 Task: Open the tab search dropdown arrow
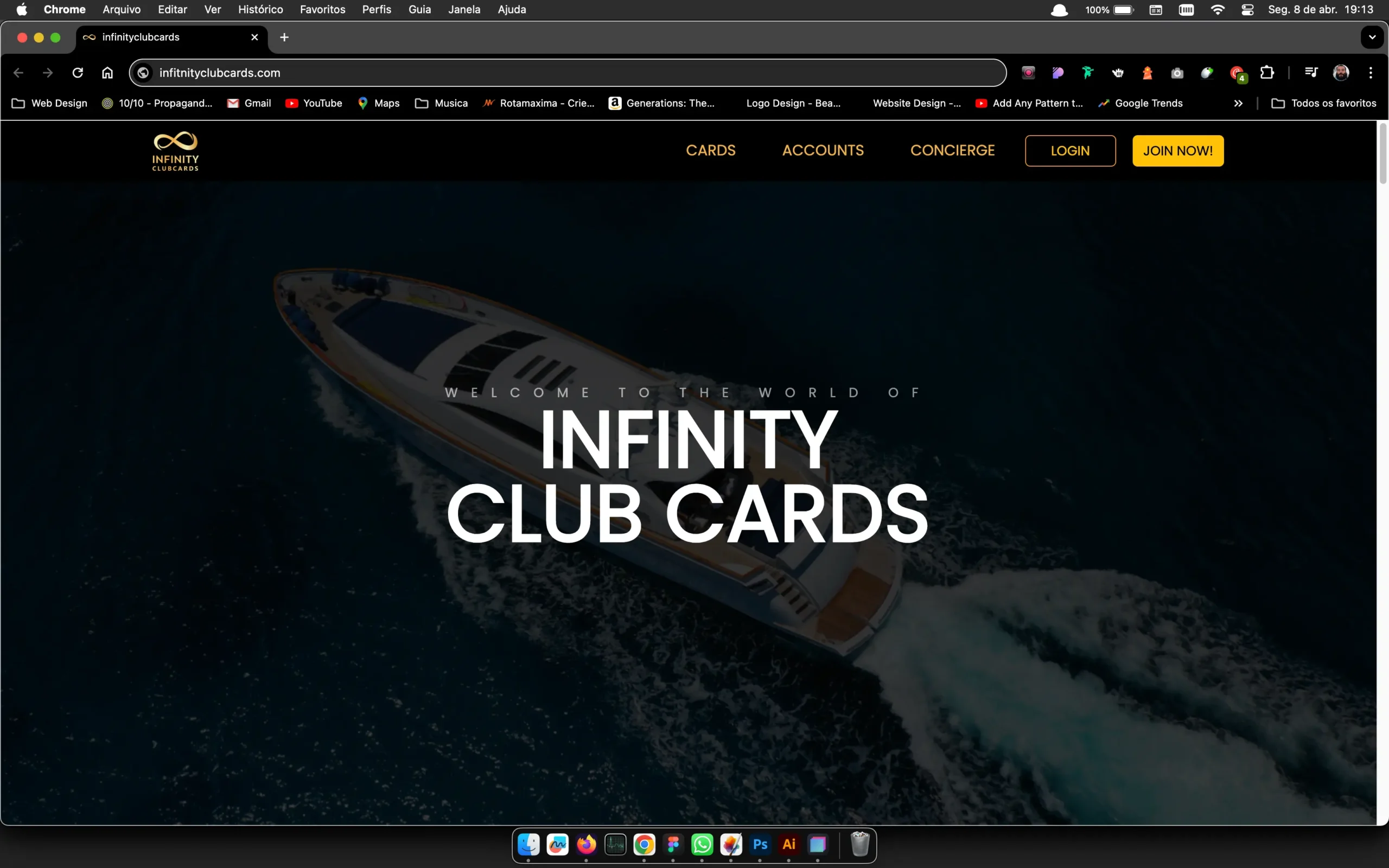[1372, 37]
